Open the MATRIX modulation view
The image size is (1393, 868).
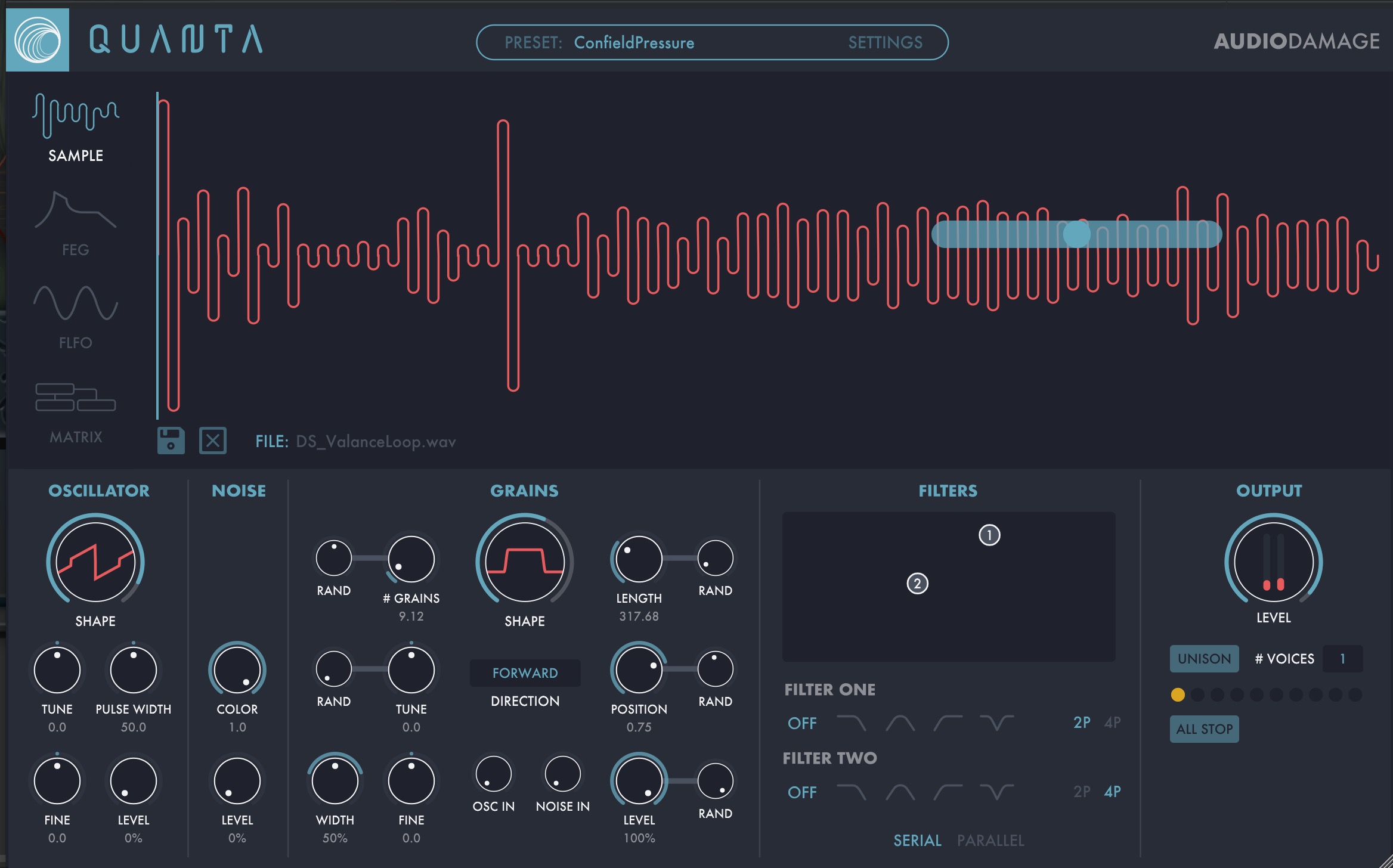(x=76, y=413)
